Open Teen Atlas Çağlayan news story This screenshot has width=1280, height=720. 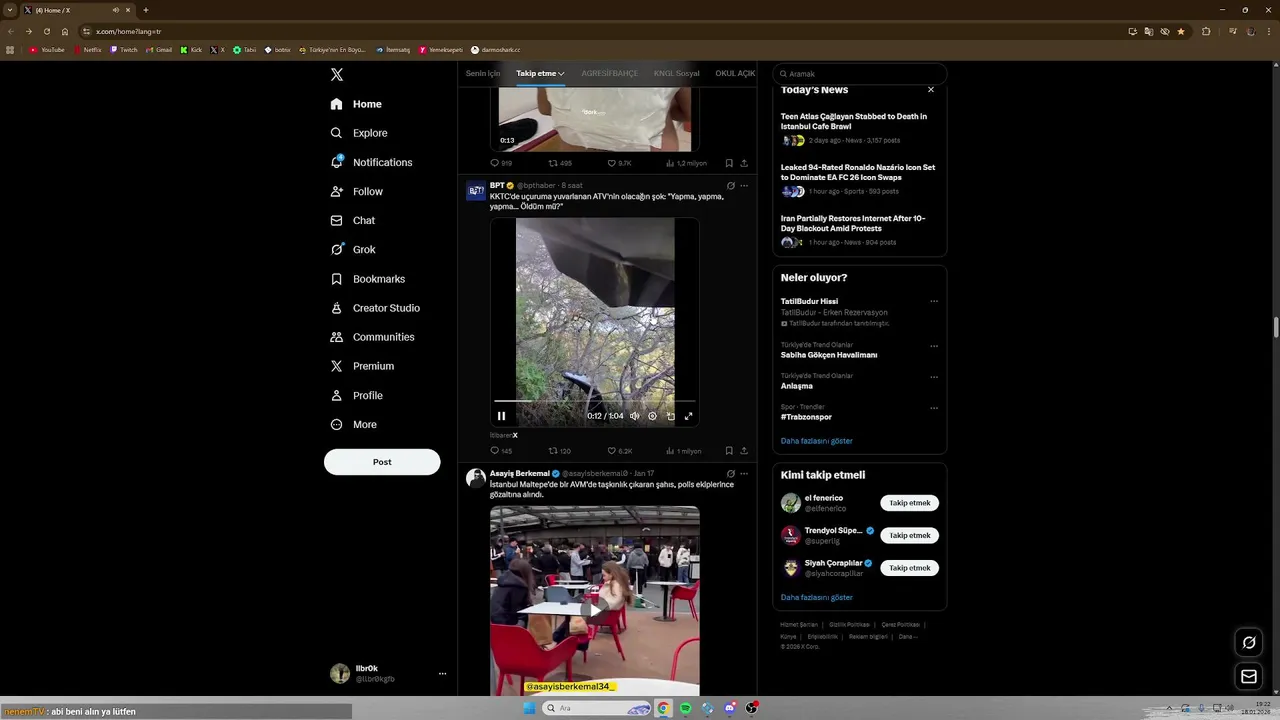point(859,128)
